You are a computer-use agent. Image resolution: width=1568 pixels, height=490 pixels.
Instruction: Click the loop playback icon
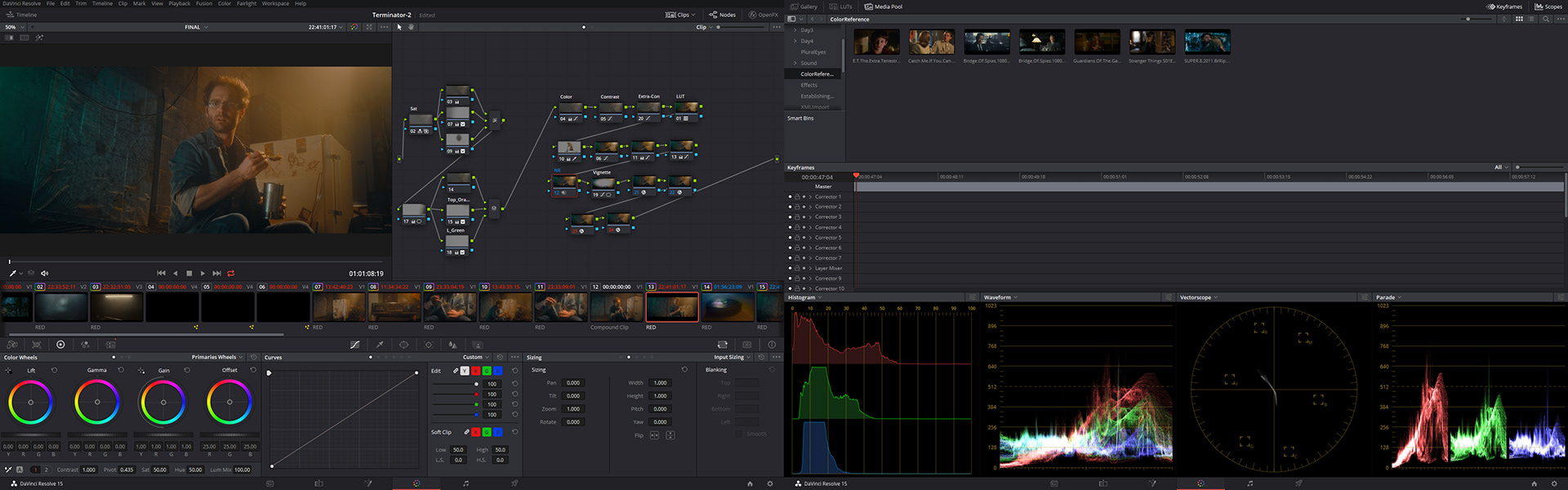point(231,274)
